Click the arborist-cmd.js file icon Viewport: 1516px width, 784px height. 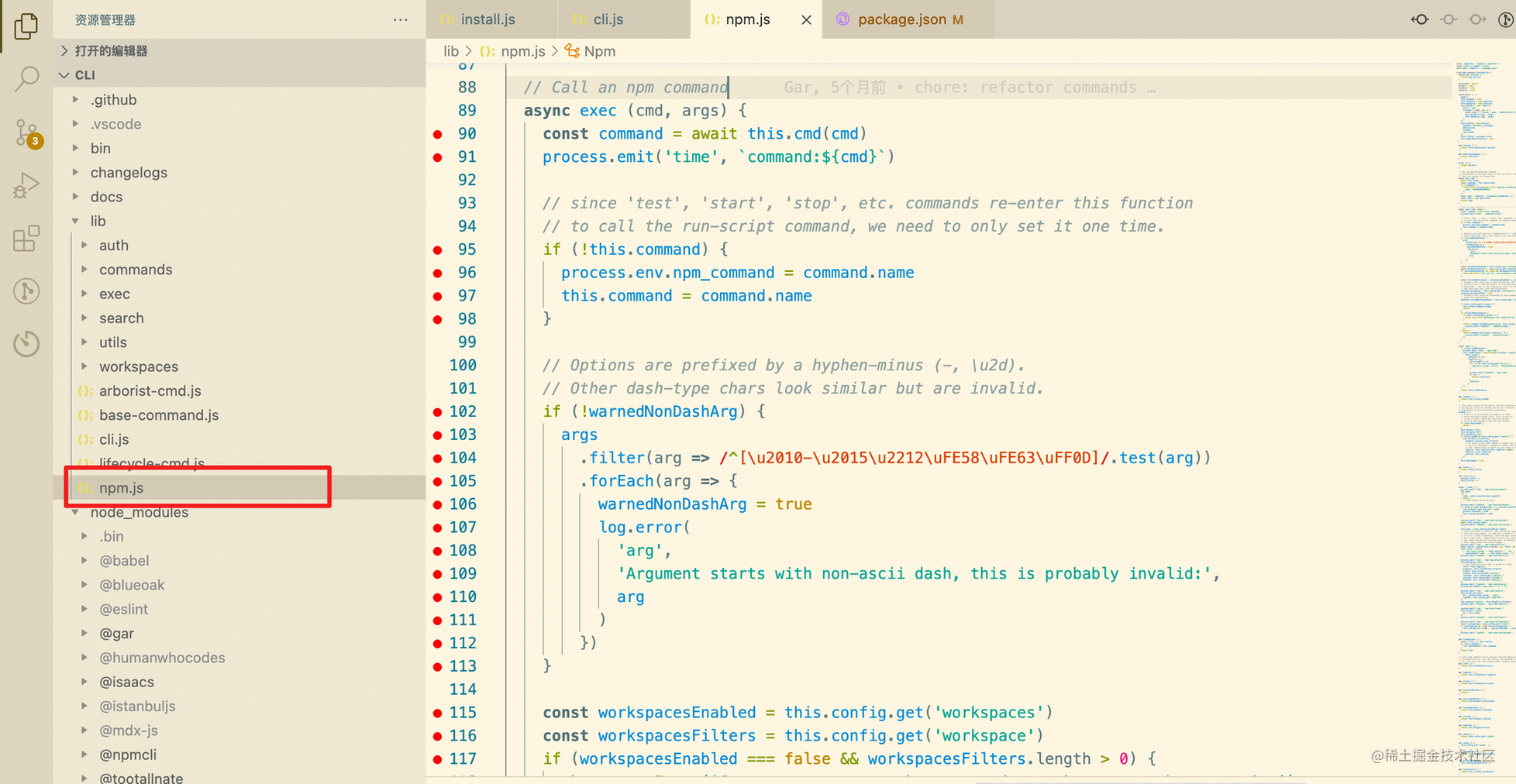click(x=85, y=391)
